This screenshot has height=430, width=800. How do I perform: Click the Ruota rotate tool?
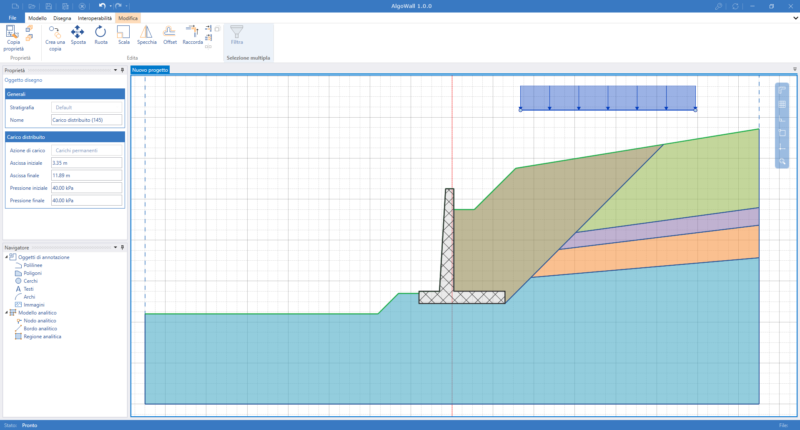click(101, 35)
